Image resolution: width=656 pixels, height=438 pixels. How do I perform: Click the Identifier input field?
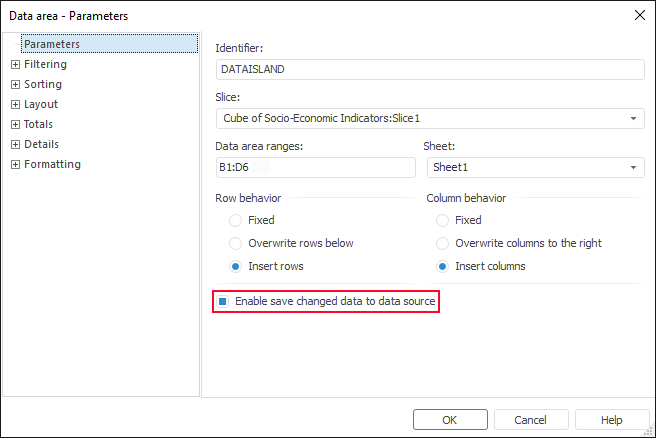(x=430, y=69)
